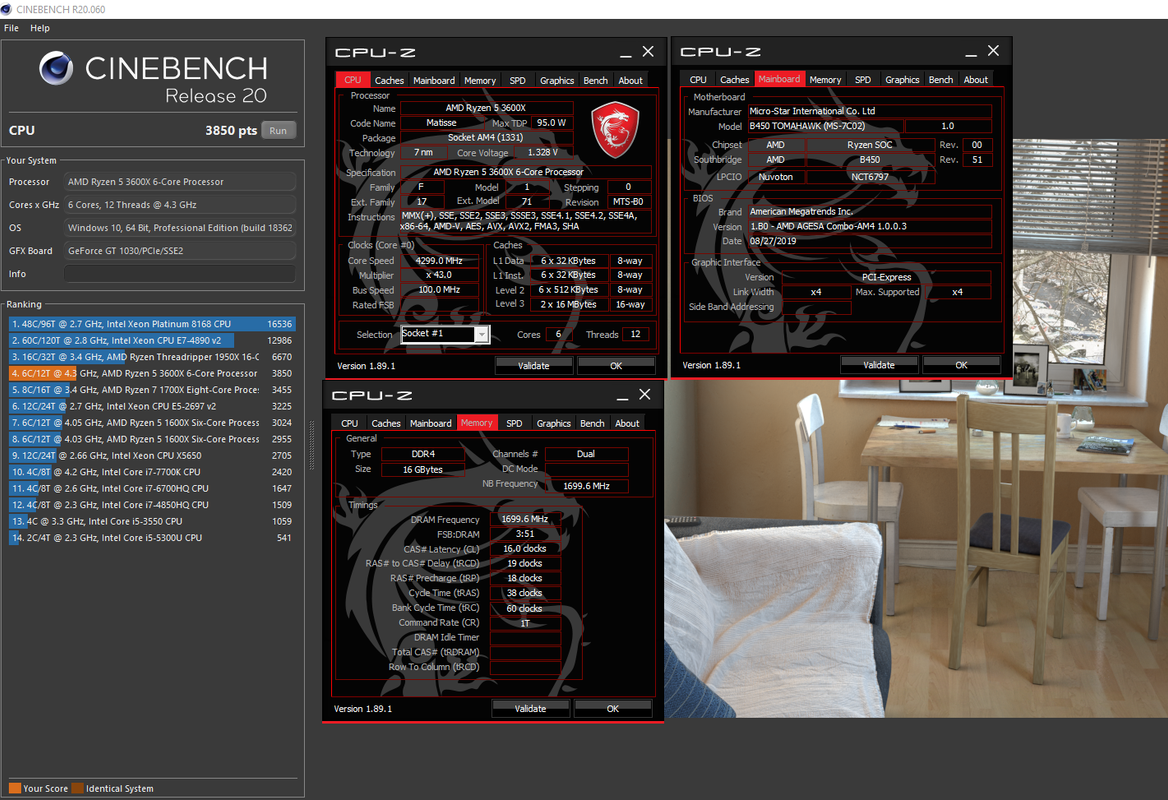Open Bench tab in CPU window
1168x800 pixels.
tap(595, 80)
